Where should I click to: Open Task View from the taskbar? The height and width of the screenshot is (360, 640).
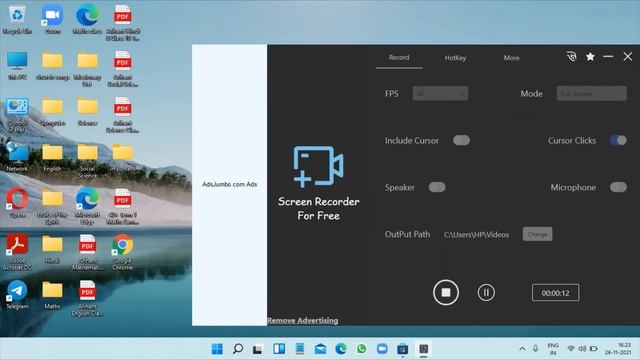(x=258, y=349)
